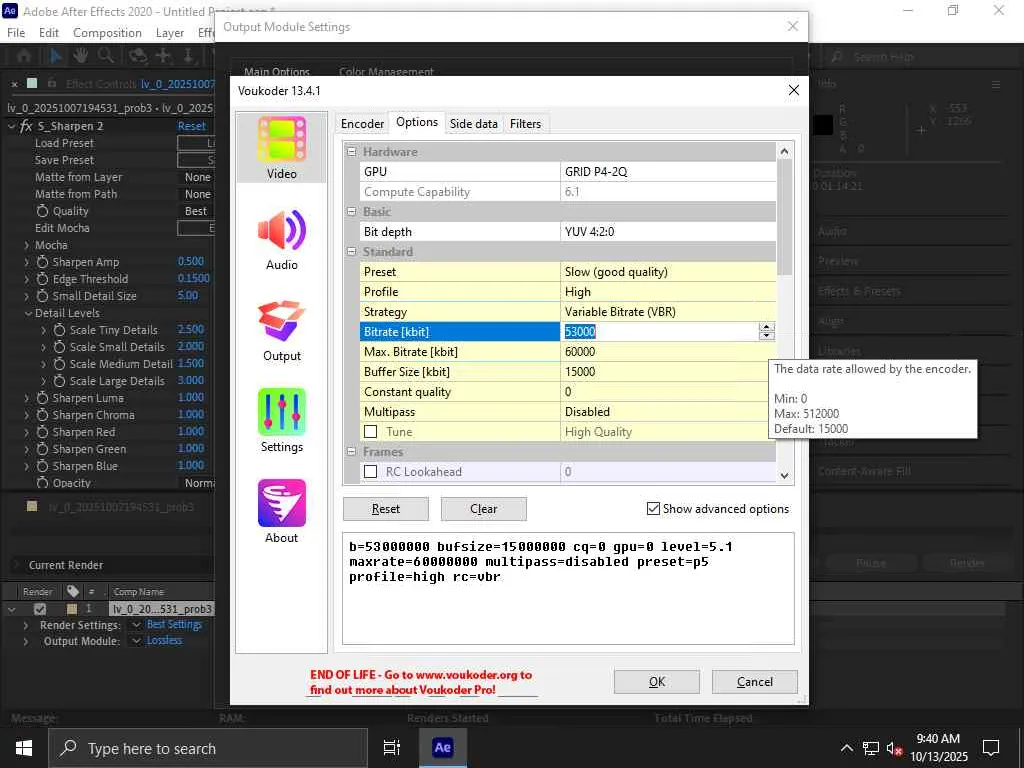Image resolution: width=1024 pixels, height=768 pixels.
Task: Click the Sharpen Blue stopwatch icon
Action: pyautogui.click(x=42, y=466)
